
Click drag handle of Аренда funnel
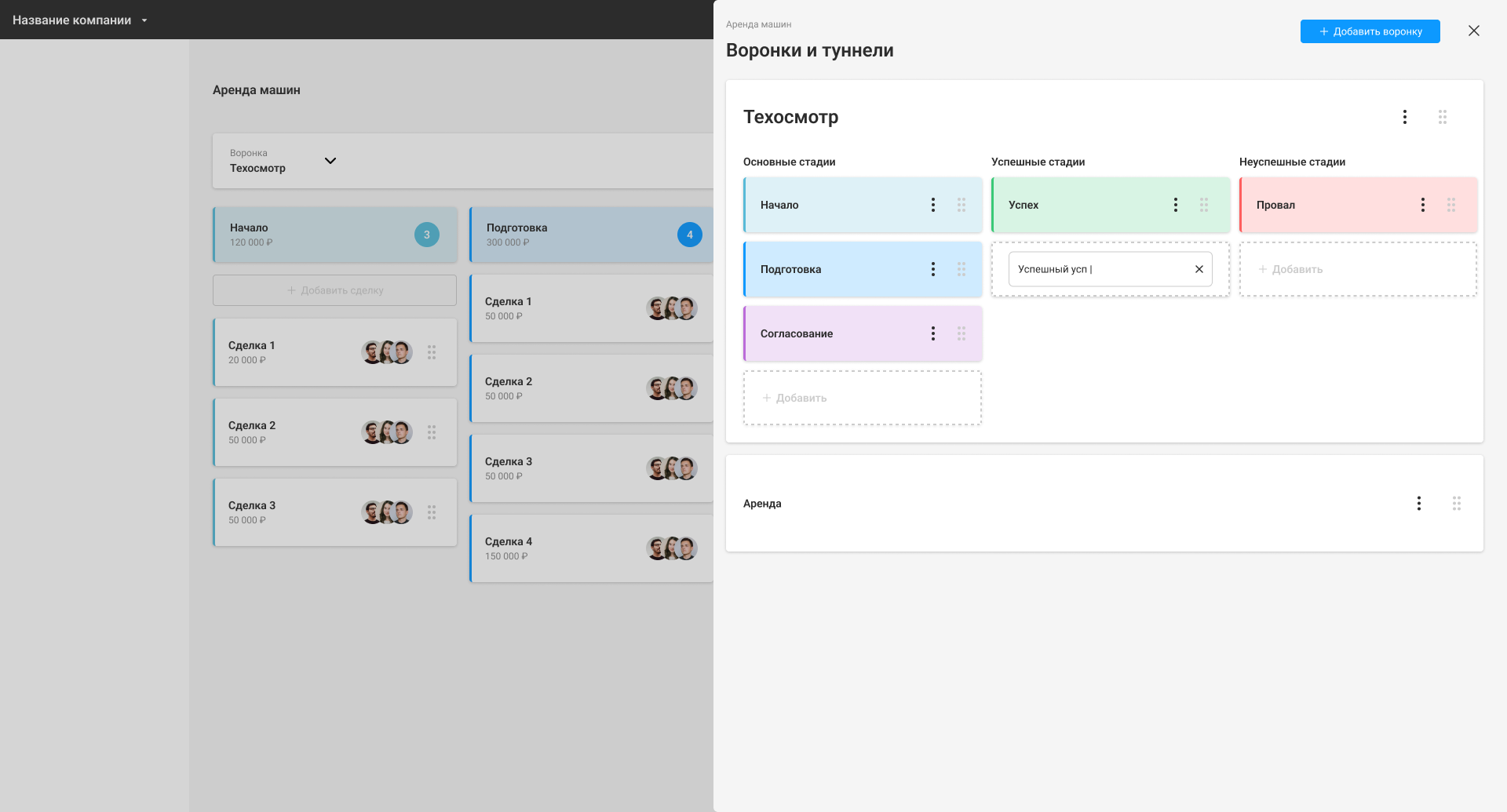(x=1456, y=503)
